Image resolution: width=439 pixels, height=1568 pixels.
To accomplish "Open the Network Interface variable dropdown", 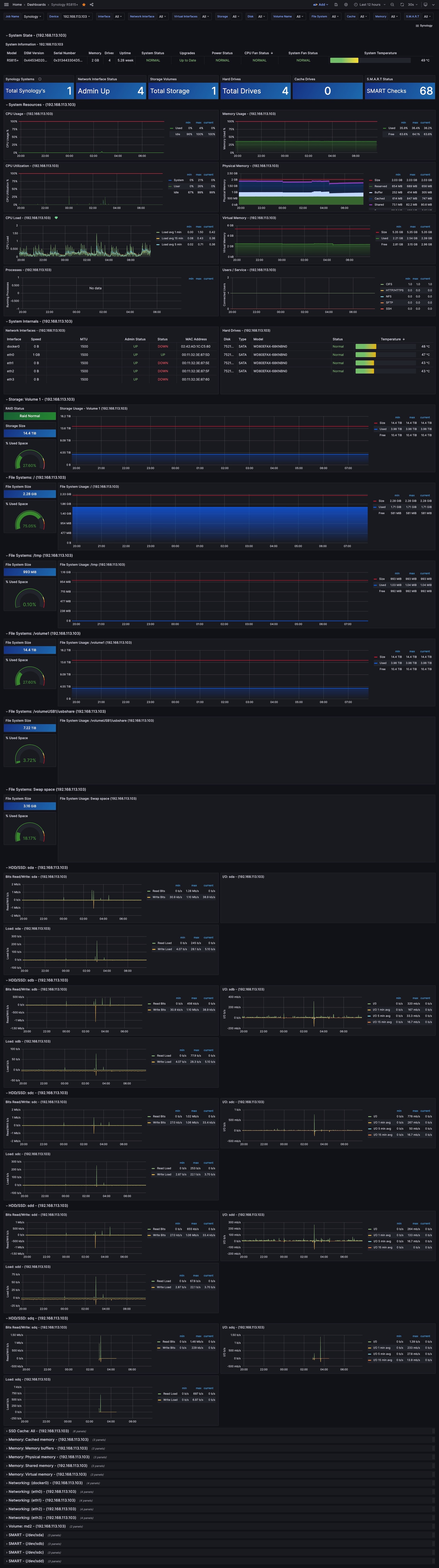I will tap(163, 16).
